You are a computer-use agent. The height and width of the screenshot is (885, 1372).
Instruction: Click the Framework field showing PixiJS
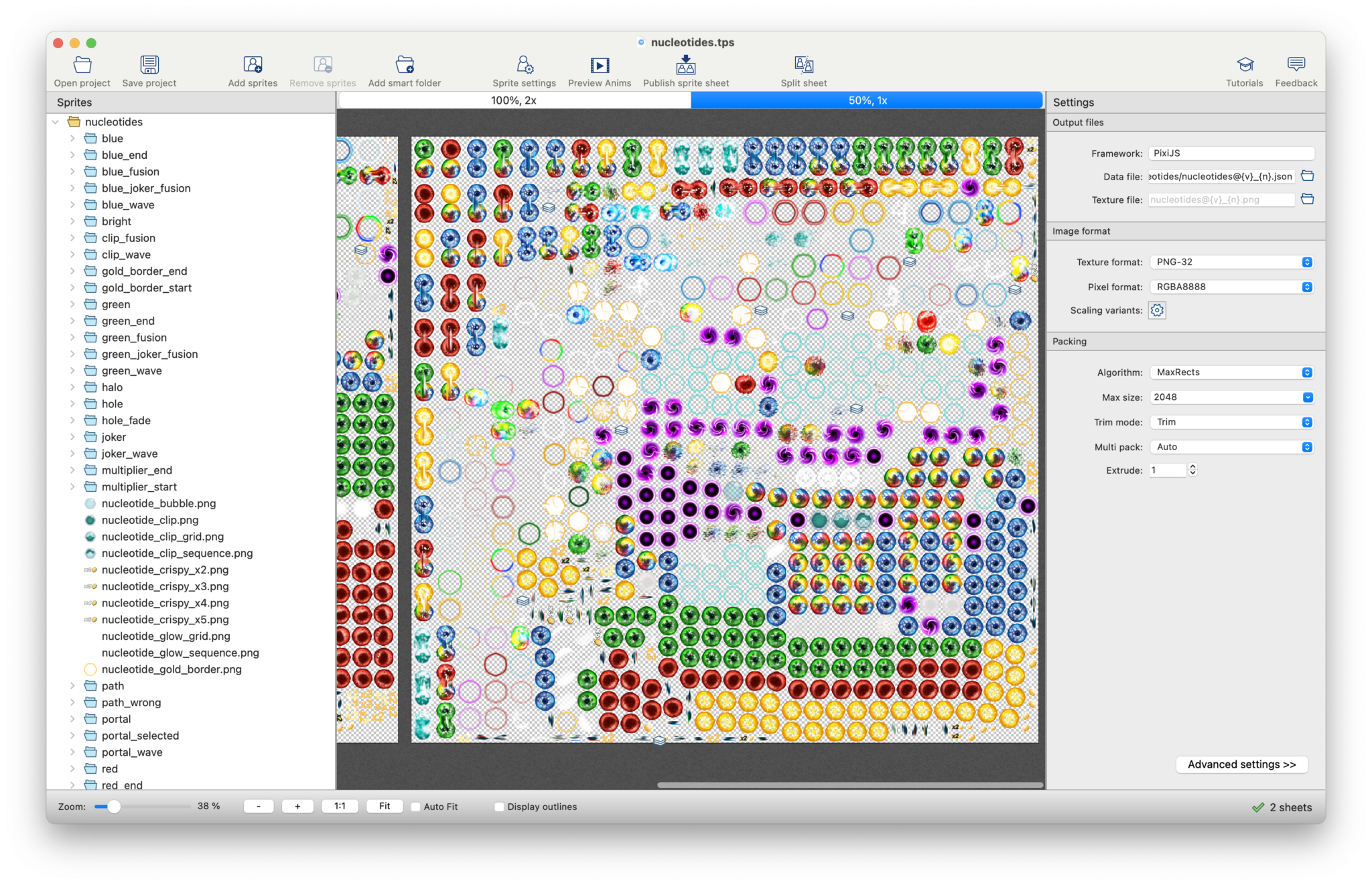[1231, 153]
